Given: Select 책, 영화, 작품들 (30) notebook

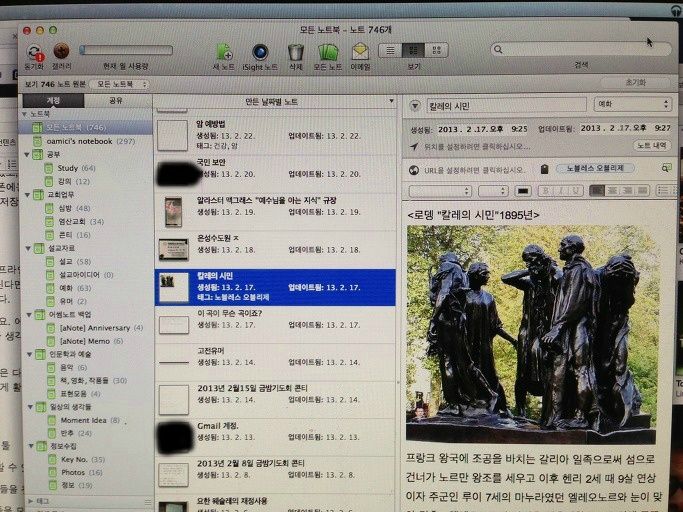Looking at the screenshot, I should [x=86, y=380].
